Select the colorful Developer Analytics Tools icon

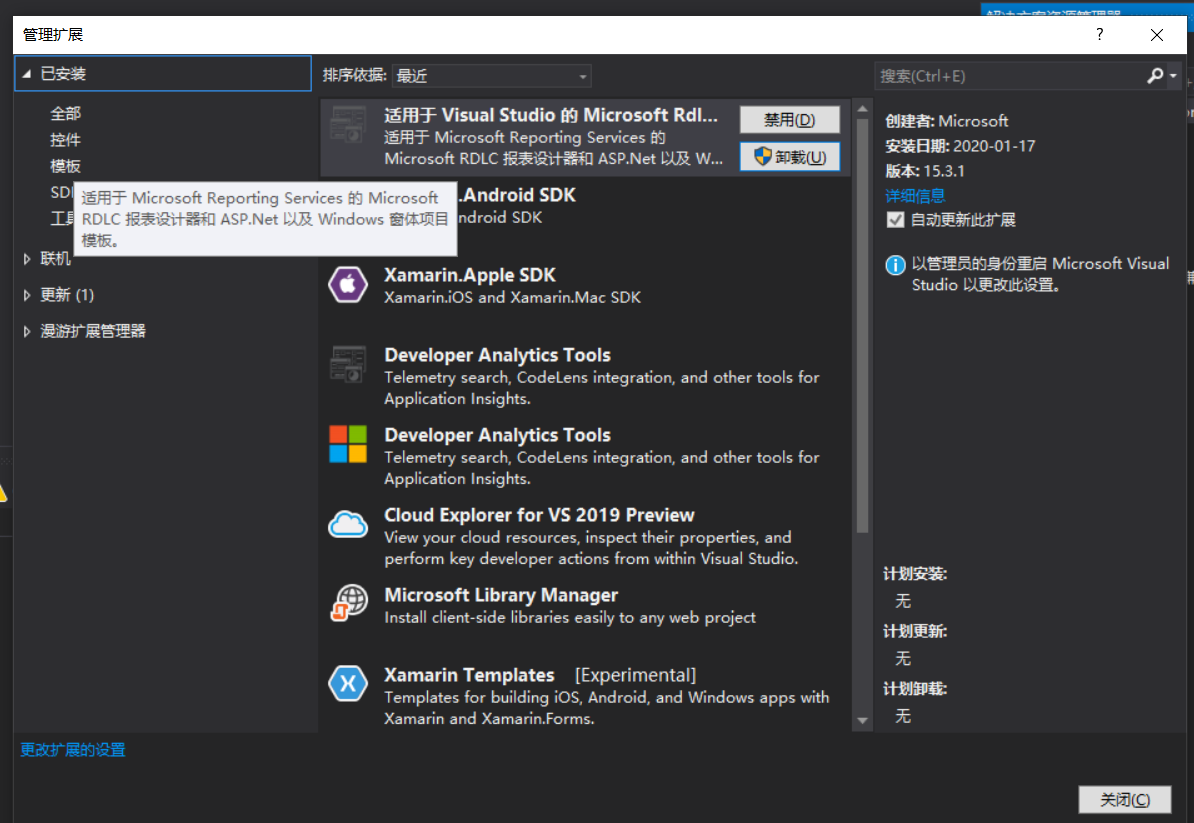(x=347, y=445)
